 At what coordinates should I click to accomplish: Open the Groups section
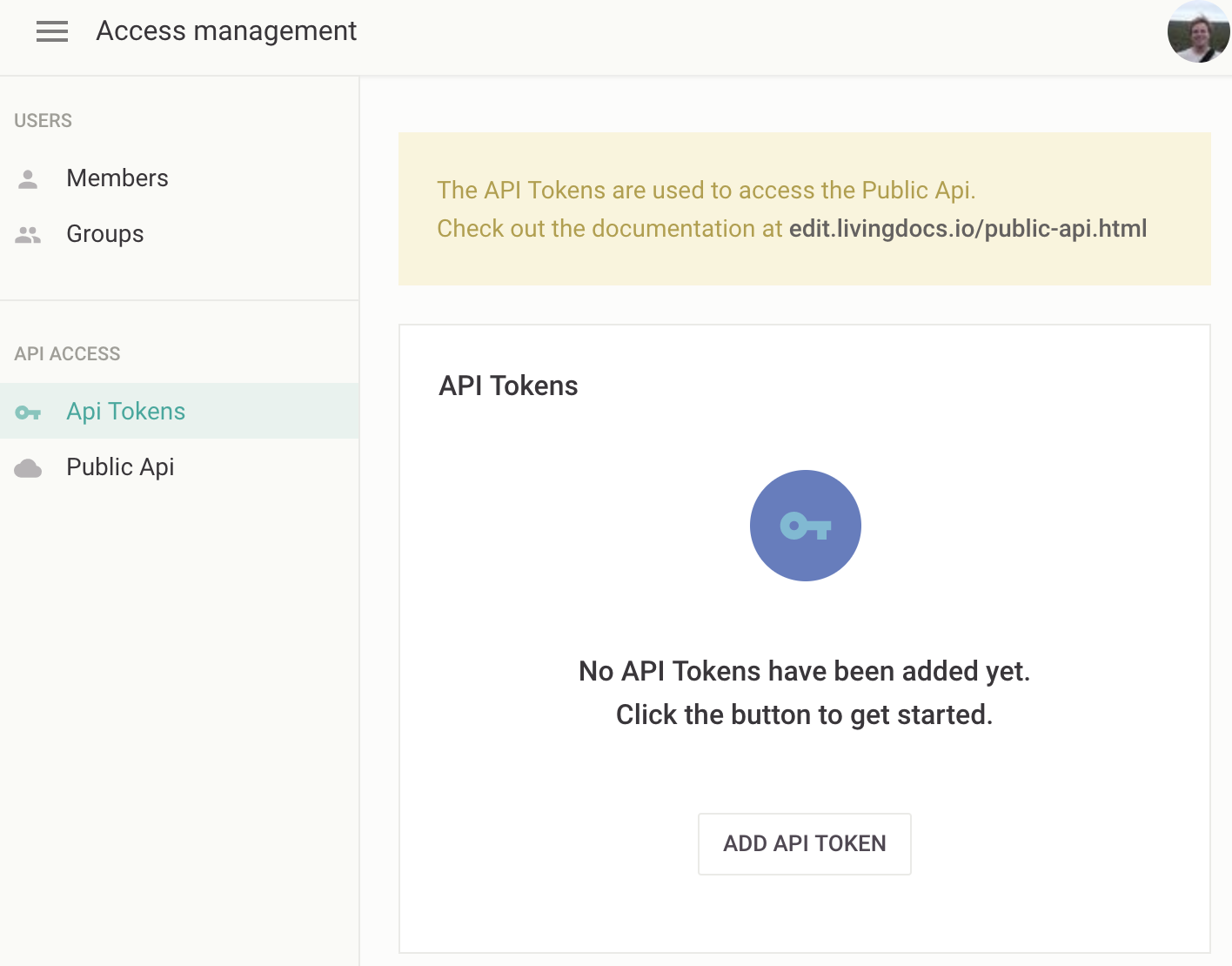[105, 234]
